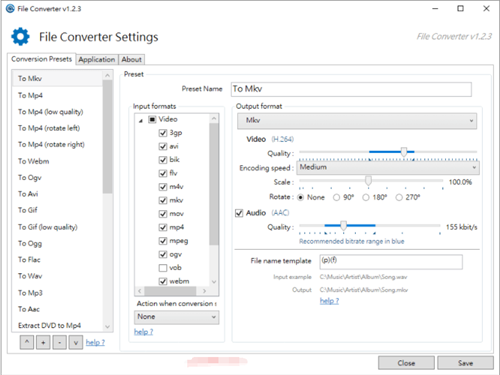Viewport: 500px width, 375px height.
Task: Select the To Wav preset
Action: click(x=57, y=276)
